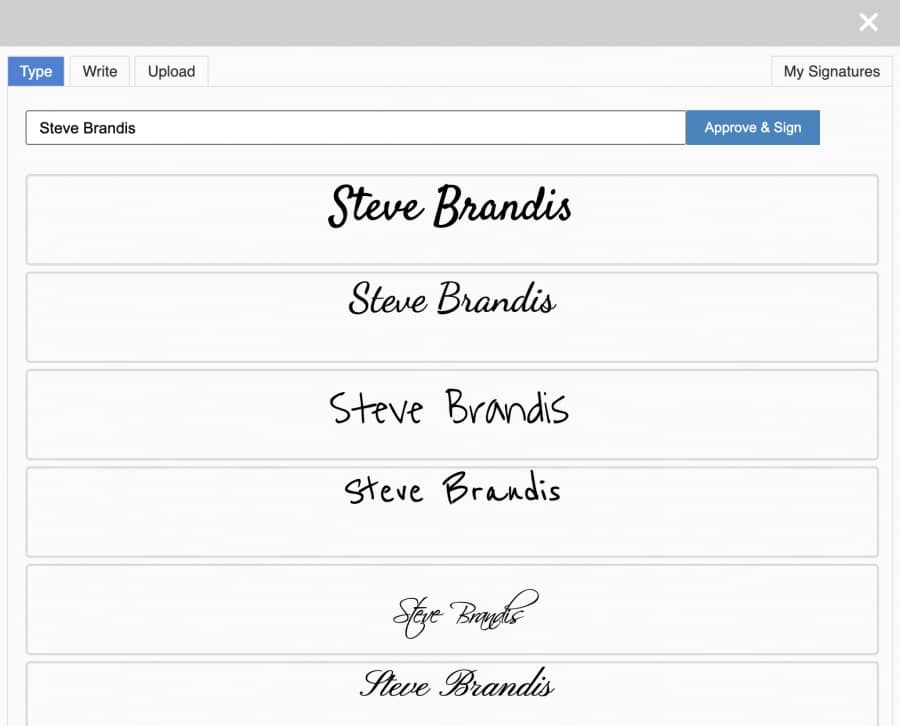Select the Type tab
This screenshot has height=726, width=900.
point(36,71)
